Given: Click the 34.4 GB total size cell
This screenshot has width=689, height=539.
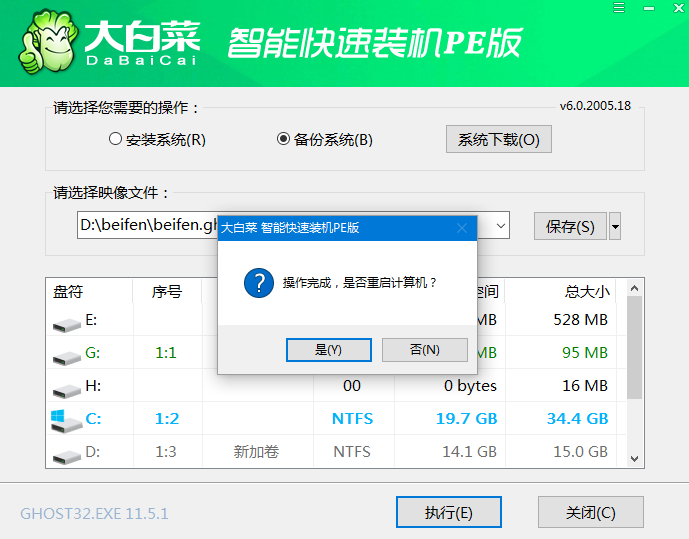Looking at the screenshot, I should click(x=577, y=419).
